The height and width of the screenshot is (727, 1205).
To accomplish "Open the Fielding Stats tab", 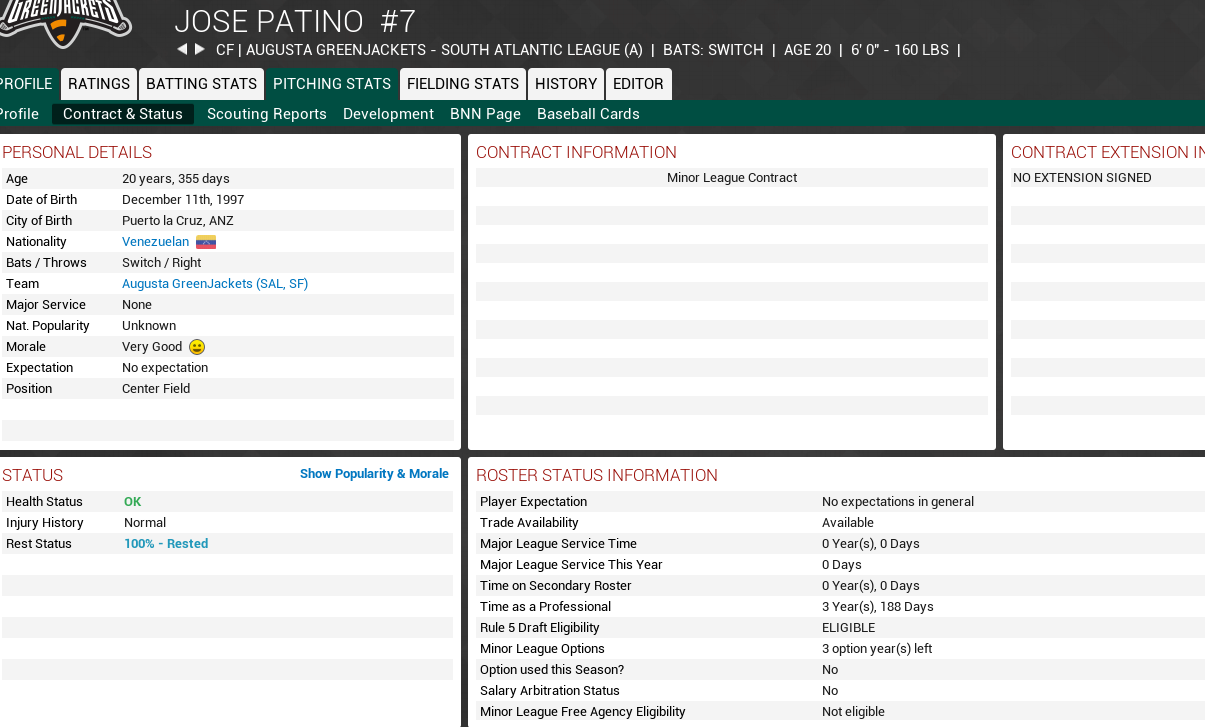I will [x=463, y=84].
